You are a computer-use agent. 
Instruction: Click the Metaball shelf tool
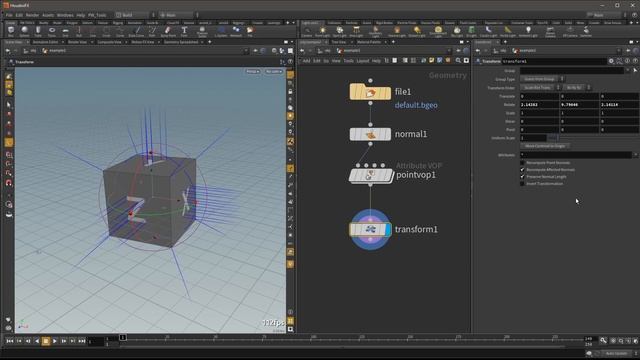[236, 31]
